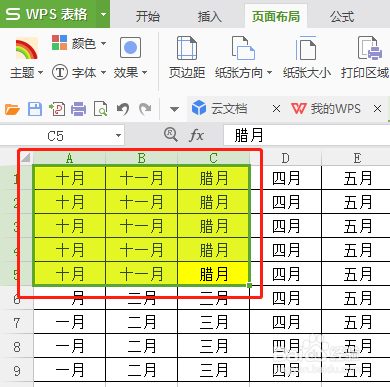Click the formula bar containing 腊月
Viewport: 390px width, 387px height.
pos(307,135)
